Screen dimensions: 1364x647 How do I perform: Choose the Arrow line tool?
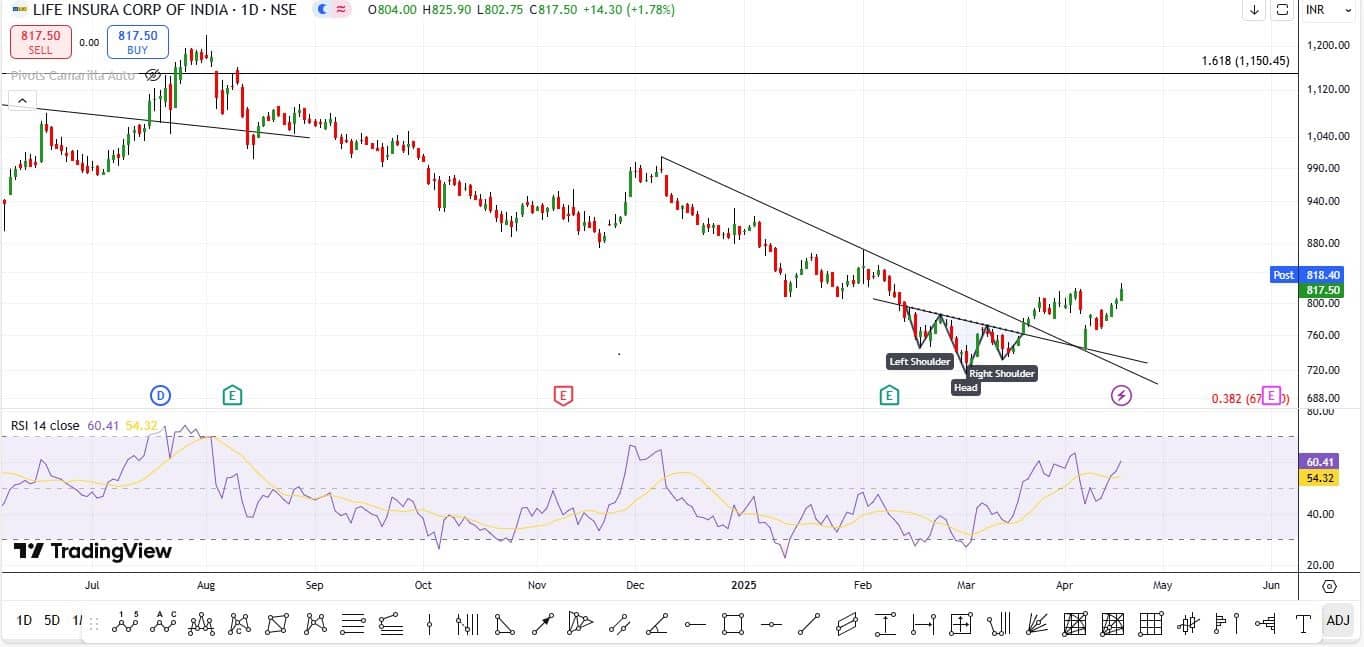[x=543, y=624]
